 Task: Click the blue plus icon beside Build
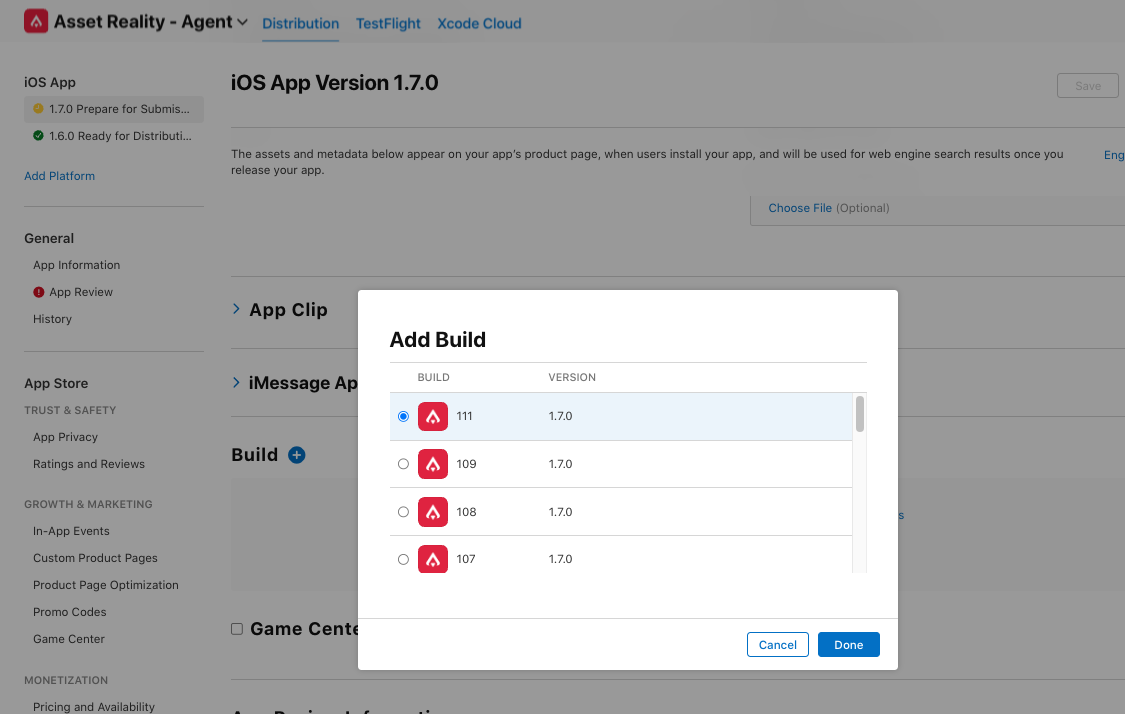[296, 455]
